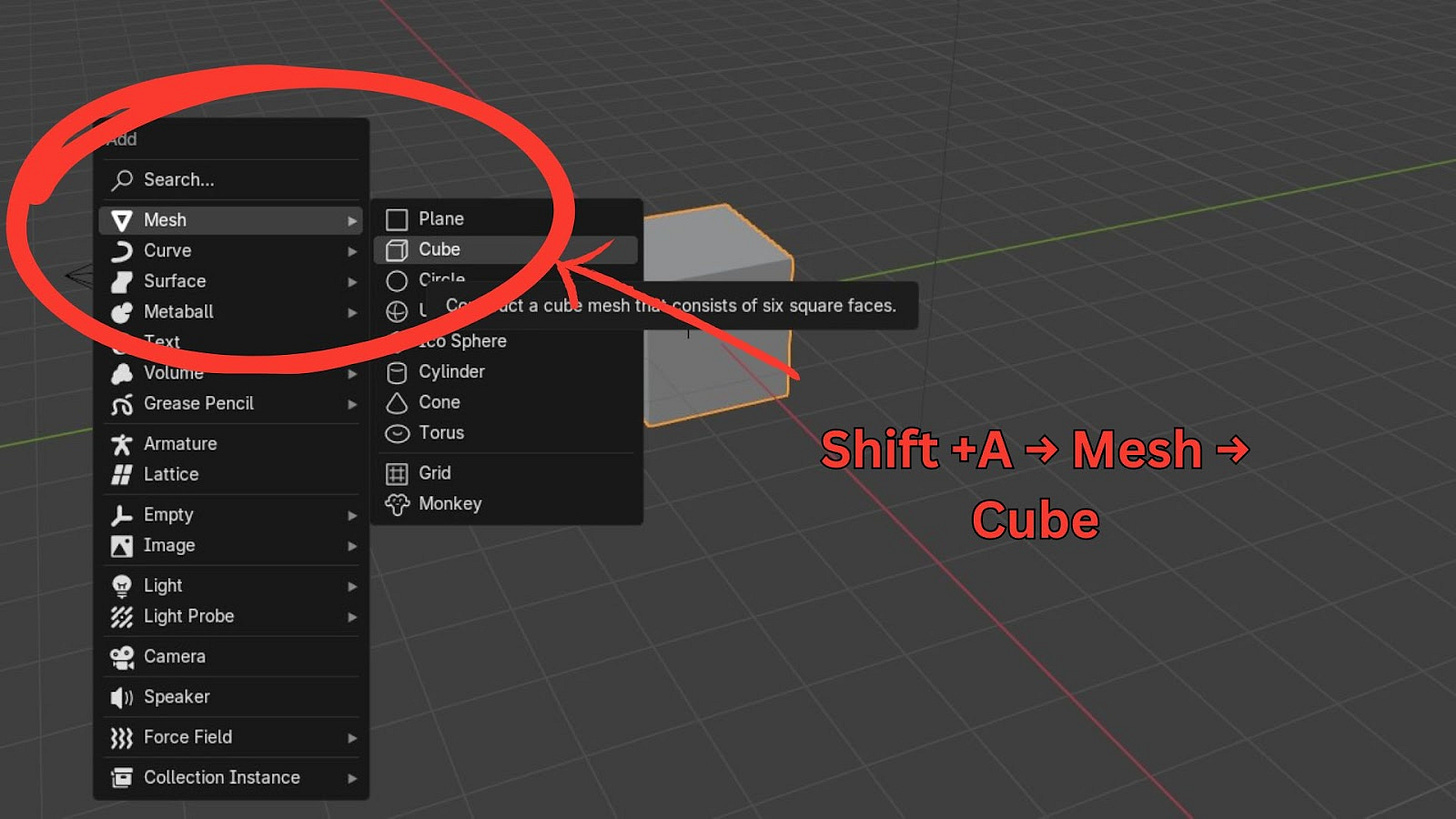Click the Speaker icon

[x=122, y=697]
